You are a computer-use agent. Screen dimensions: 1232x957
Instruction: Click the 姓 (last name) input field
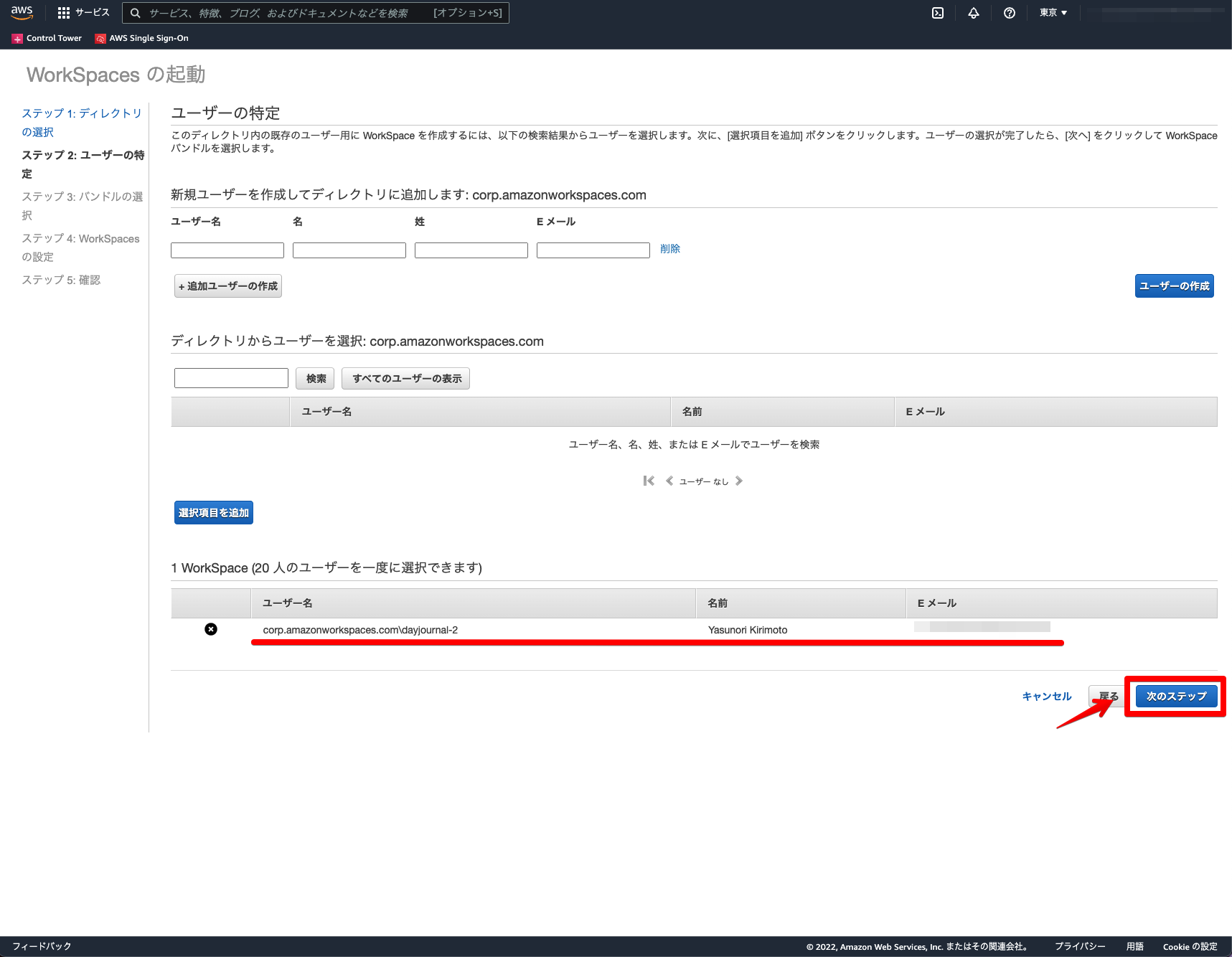pos(471,250)
